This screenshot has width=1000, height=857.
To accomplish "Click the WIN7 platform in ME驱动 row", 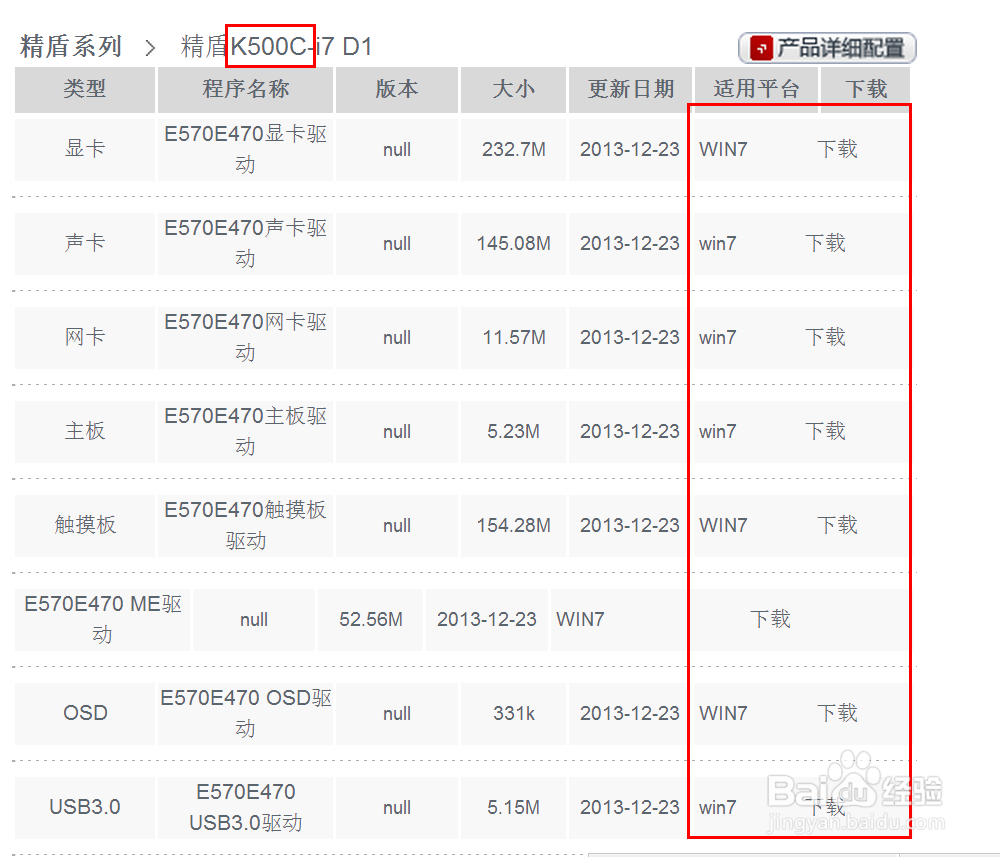I will click(x=580, y=619).
